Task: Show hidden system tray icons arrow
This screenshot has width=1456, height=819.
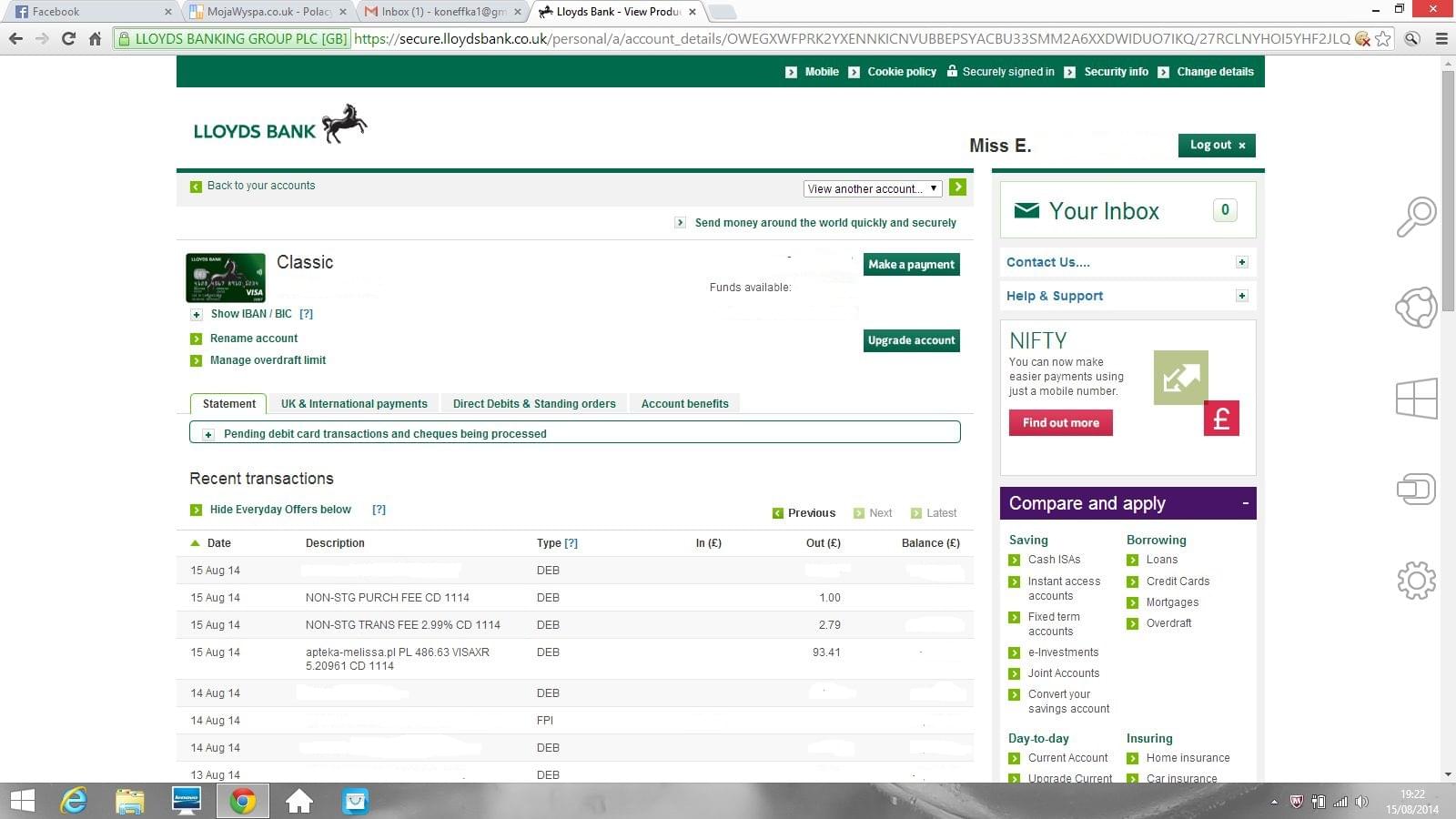Action: point(1274,802)
